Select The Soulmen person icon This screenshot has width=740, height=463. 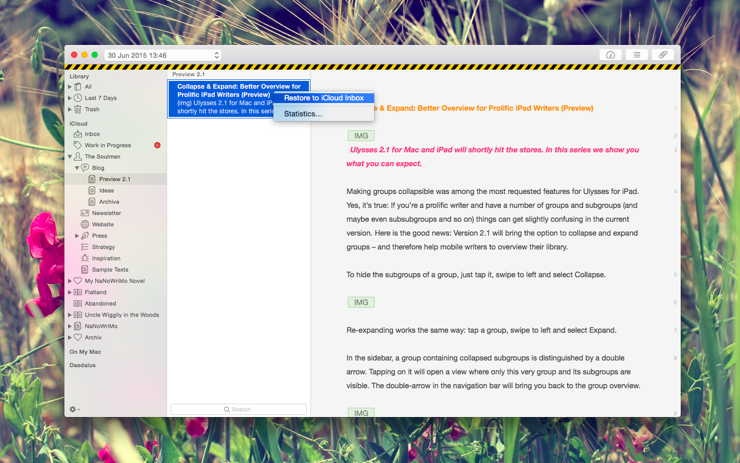[78, 156]
